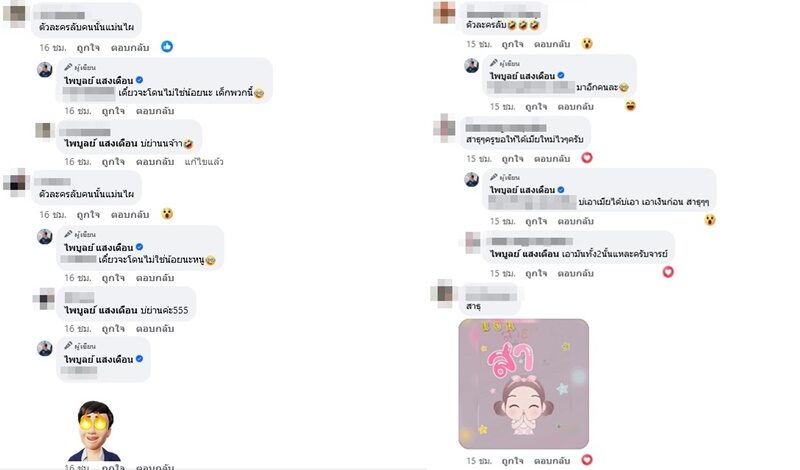The height and width of the screenshot is (470, 800).
Task: Click ตอบกลับ under the first top-left comment
Action: tap(130, 47)
